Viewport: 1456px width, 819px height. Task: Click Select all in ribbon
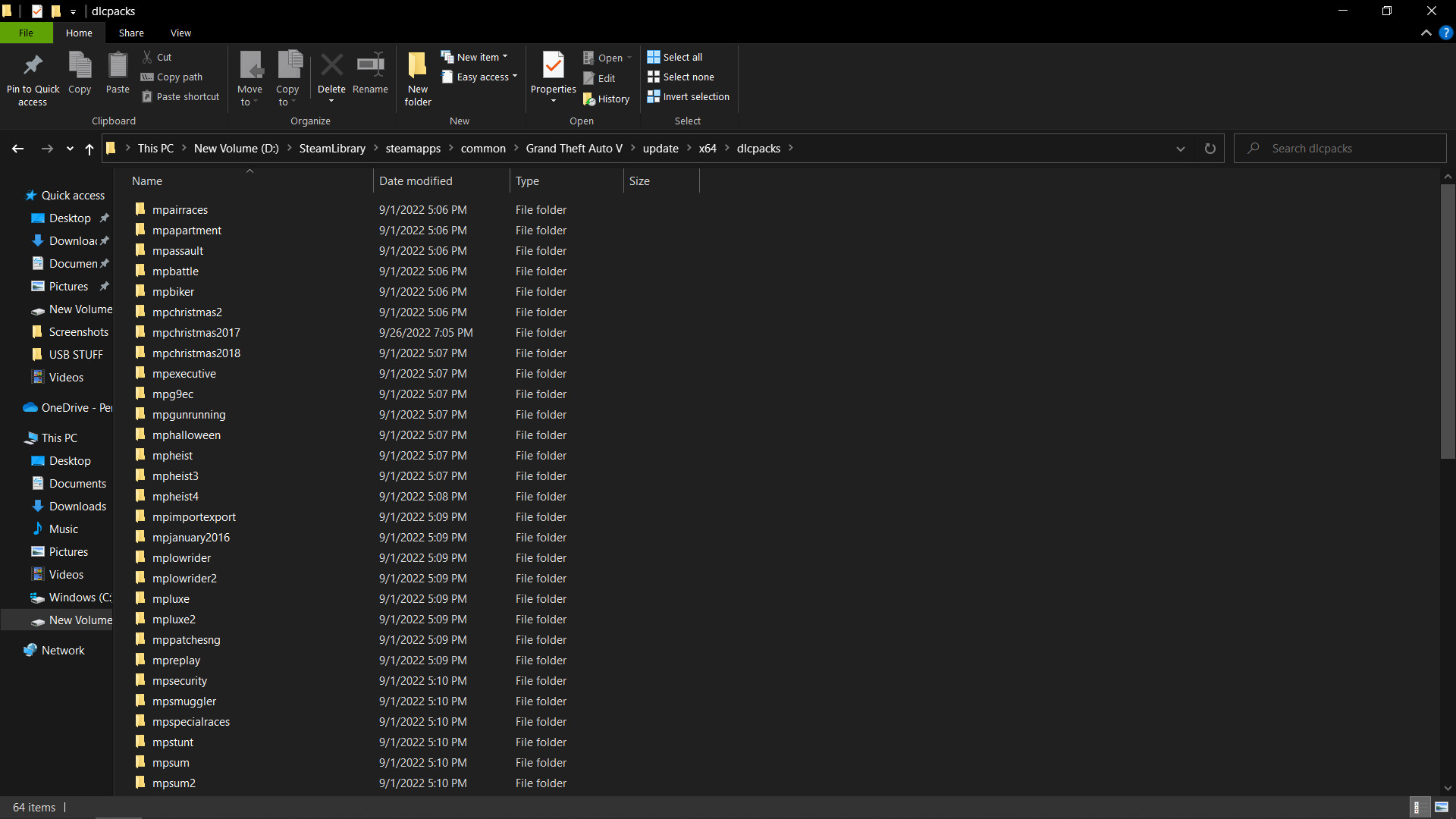coord(674,57)
